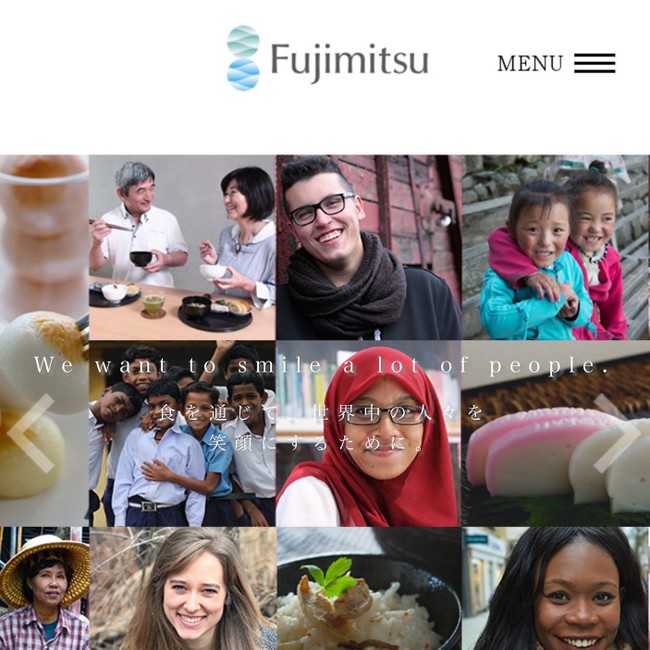This screenshot has height=650, width=650.
Task: Click photo of smiling long-haired blonde woman
Action: pos(182,589)
